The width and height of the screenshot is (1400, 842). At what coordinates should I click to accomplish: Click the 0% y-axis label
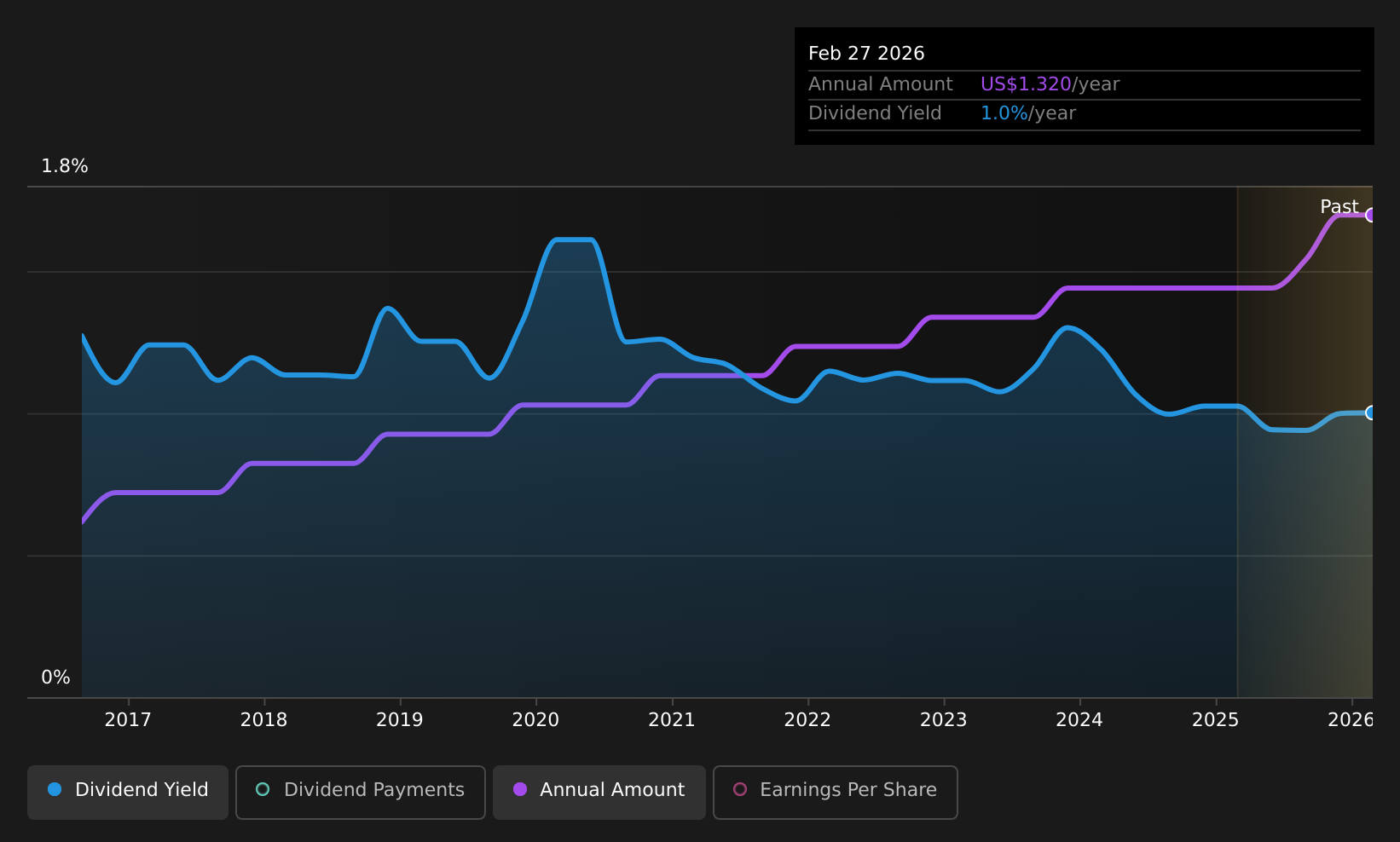click(x=56, y=678)
